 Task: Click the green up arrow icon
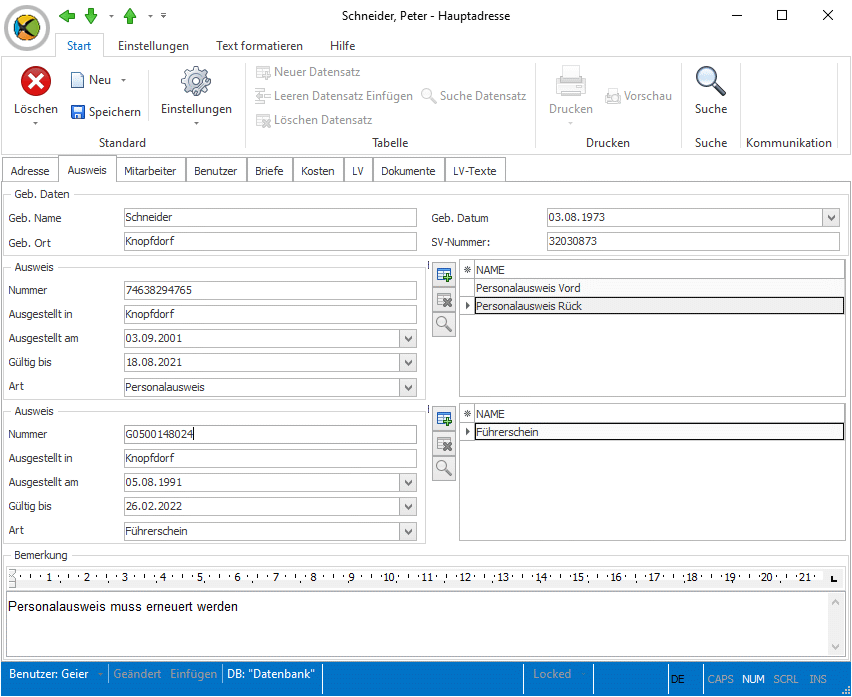pos(130,16)
